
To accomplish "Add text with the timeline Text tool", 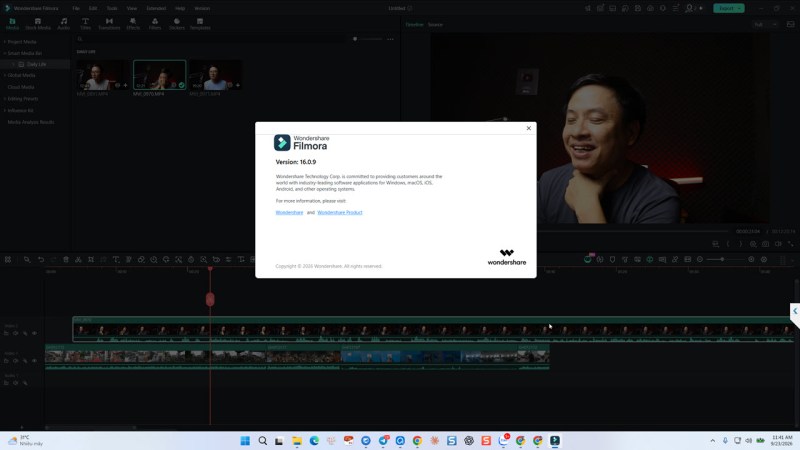I will [x=116, y=260].
